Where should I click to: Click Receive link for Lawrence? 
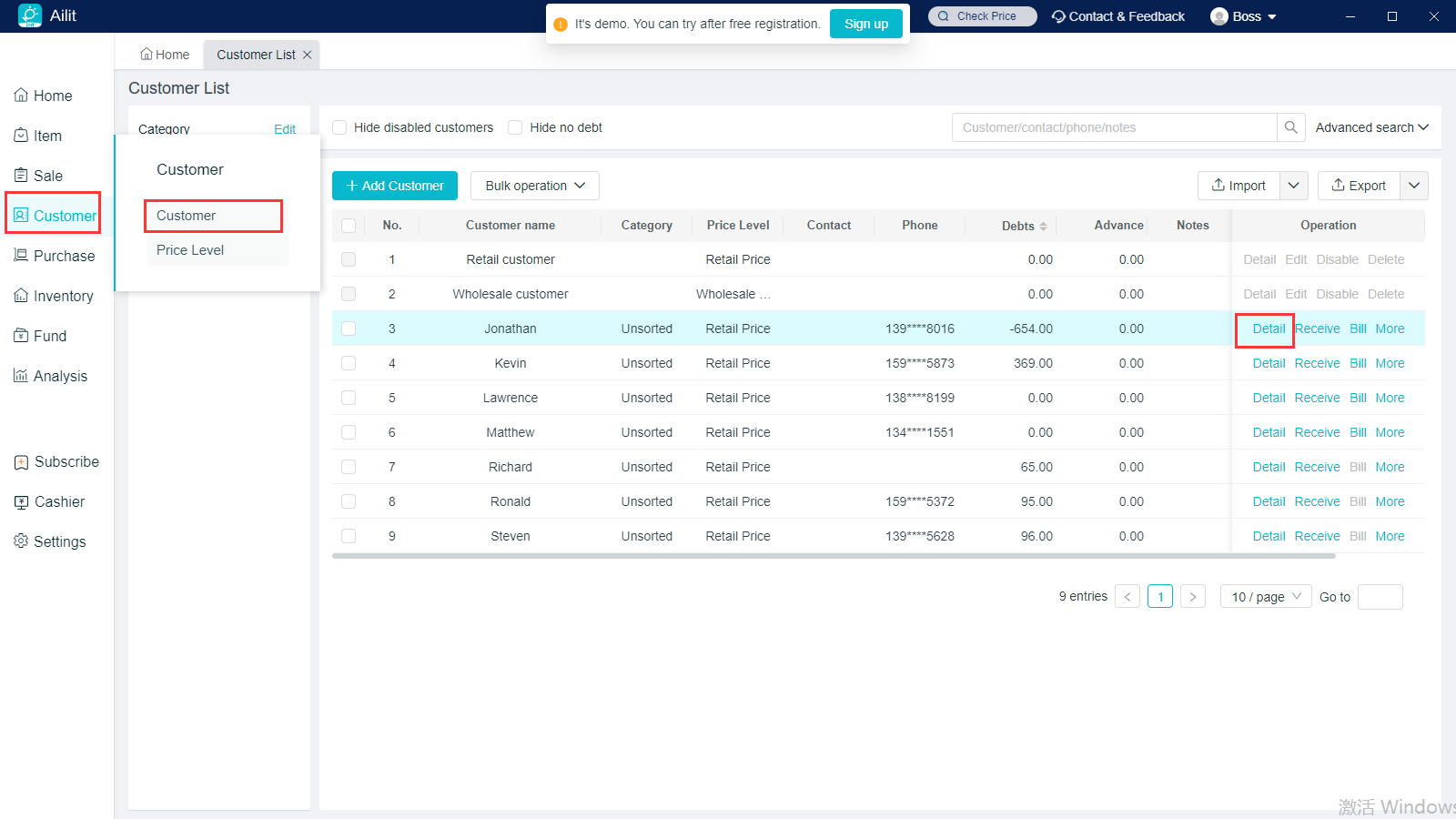click(x=1317, y=398)
